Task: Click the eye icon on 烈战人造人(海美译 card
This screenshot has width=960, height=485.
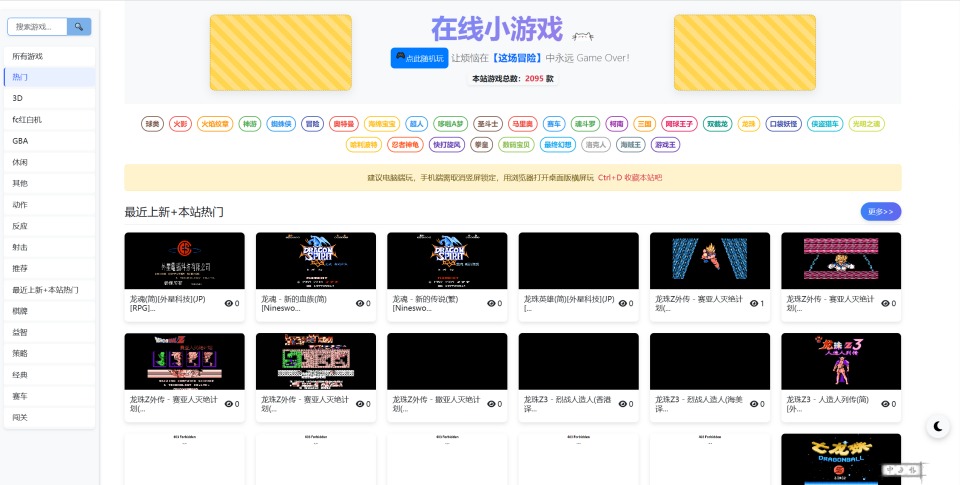Action: (754, 404)
